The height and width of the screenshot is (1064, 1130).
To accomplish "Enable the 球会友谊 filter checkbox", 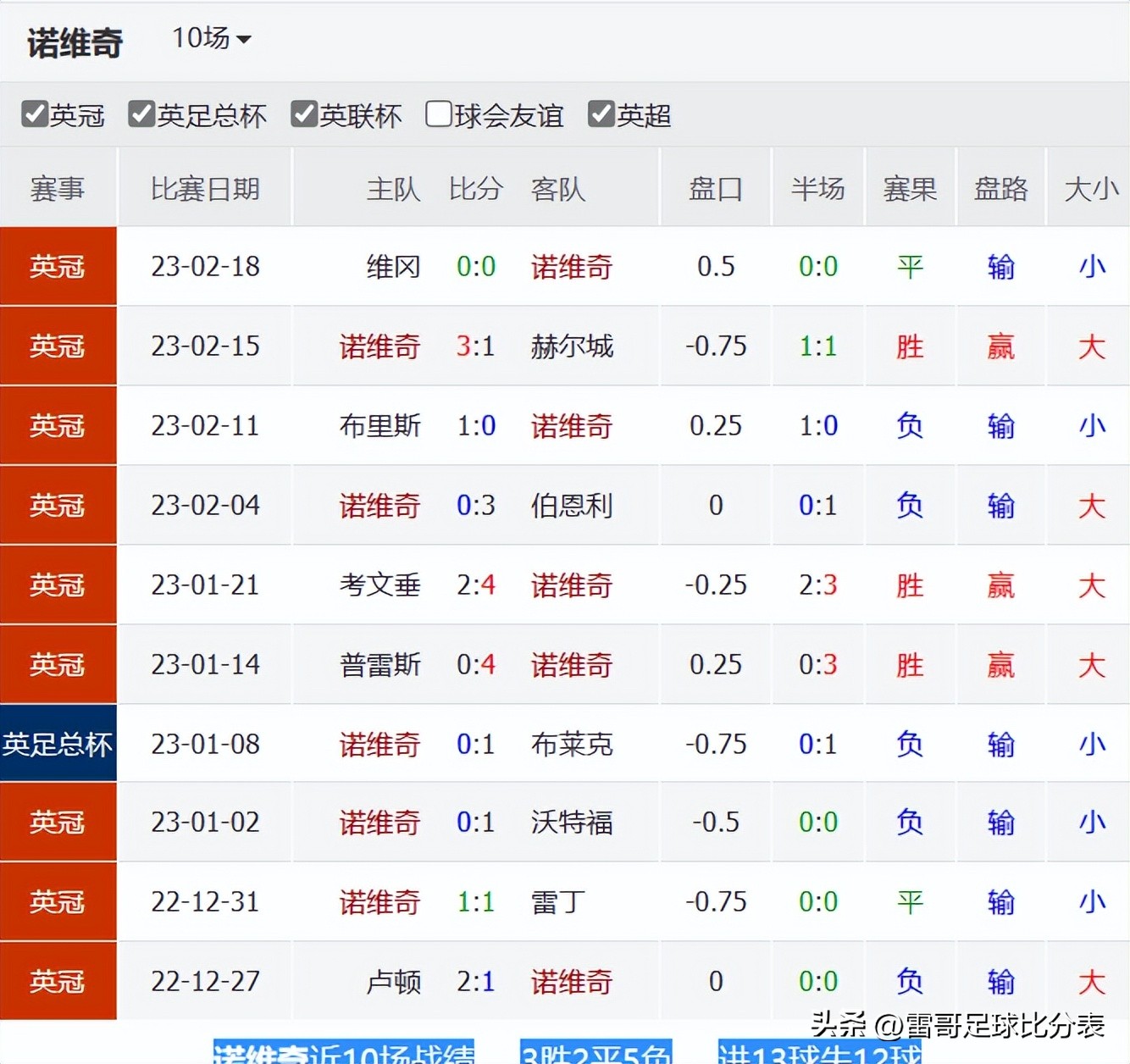I will (438, 113).
